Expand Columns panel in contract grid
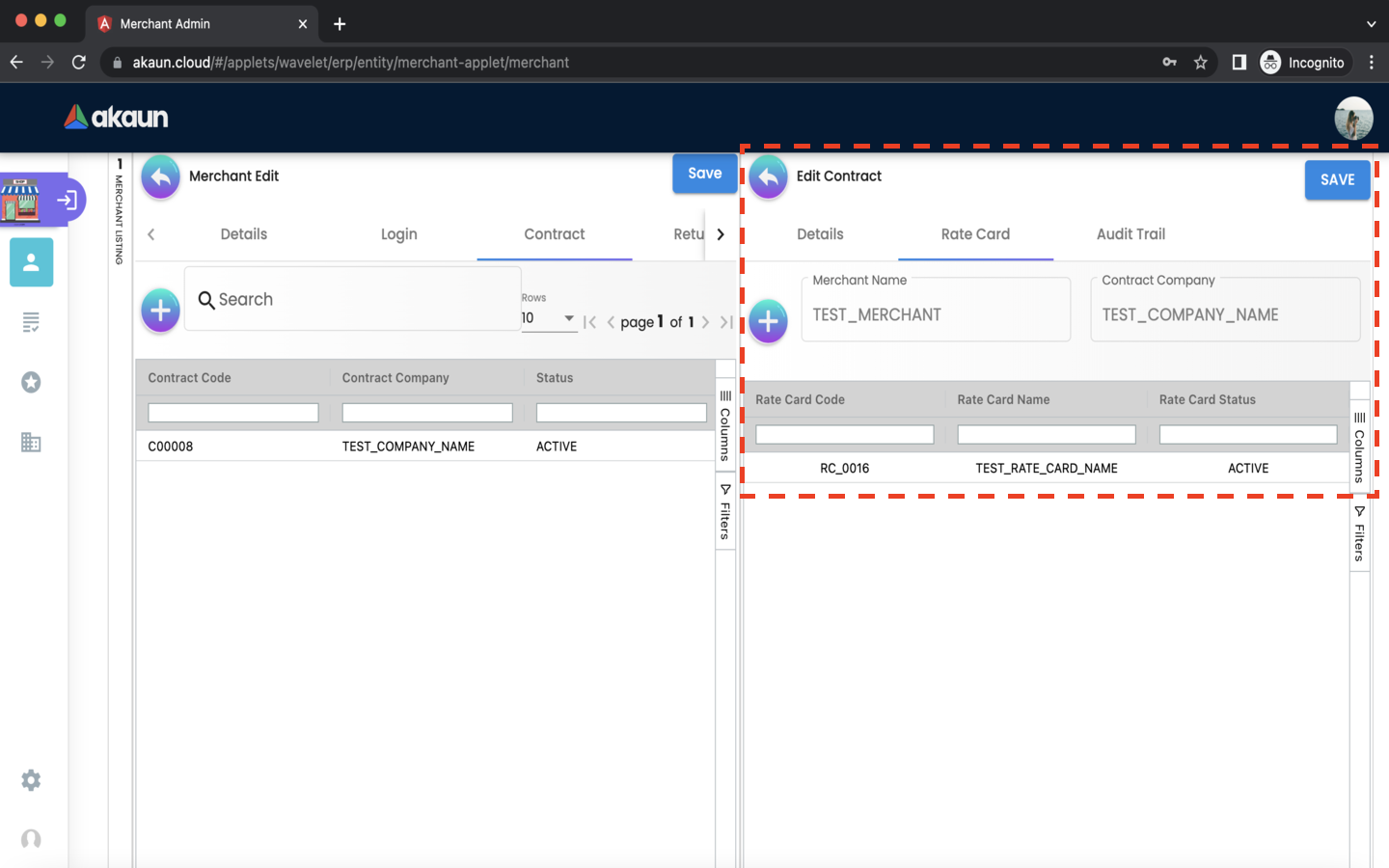Screen dimensions: 1389x868 tap(725, 425)
